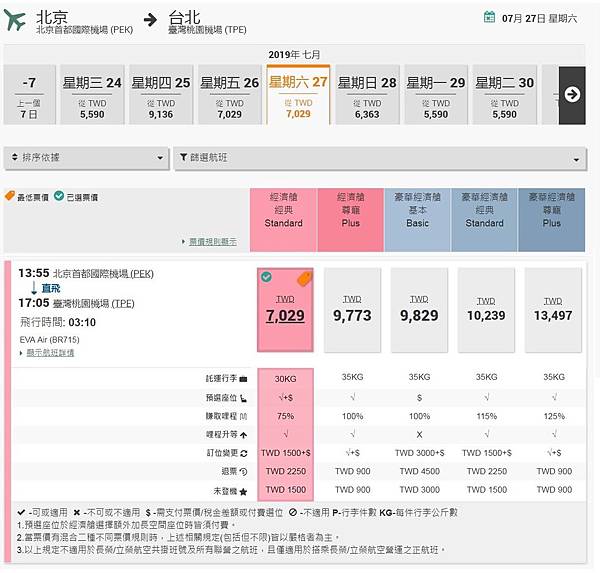600x573 pixels.
Task: Click the star icon beside 未登機
Action: click(x=243, y=490)
